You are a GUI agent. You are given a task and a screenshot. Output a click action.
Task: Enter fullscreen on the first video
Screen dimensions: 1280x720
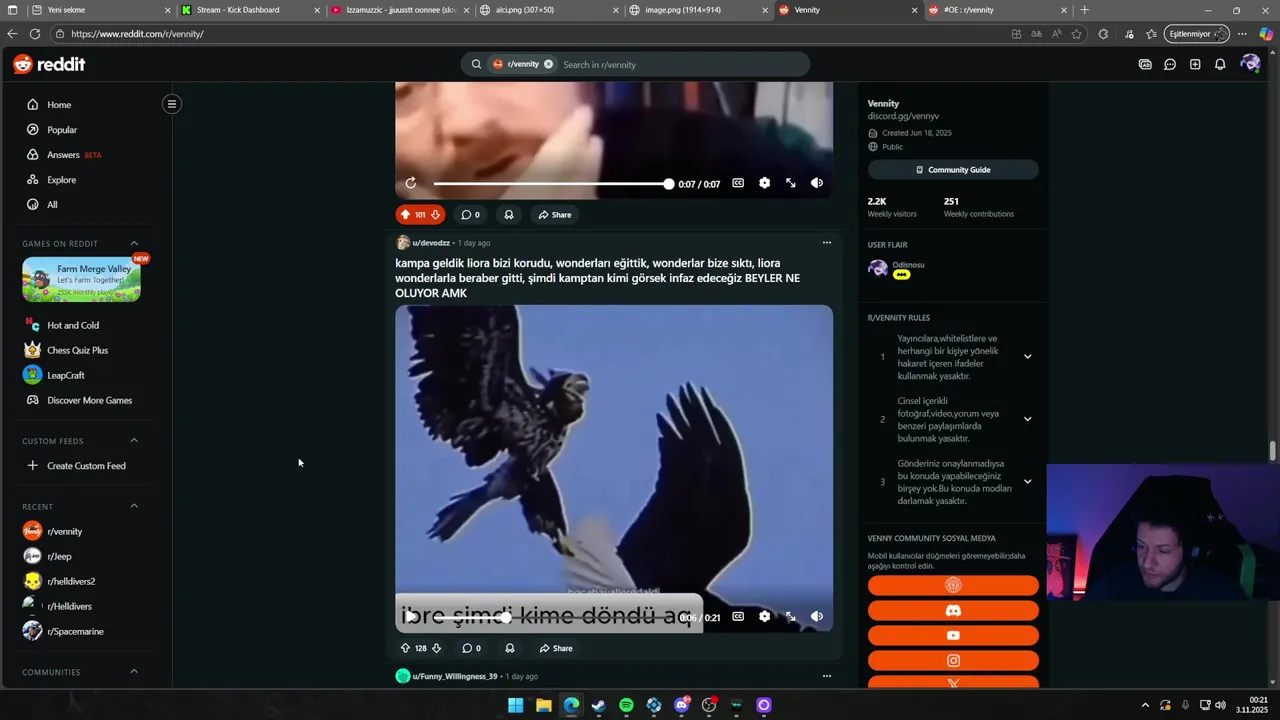pyautogui.click(x=791, y=183)
